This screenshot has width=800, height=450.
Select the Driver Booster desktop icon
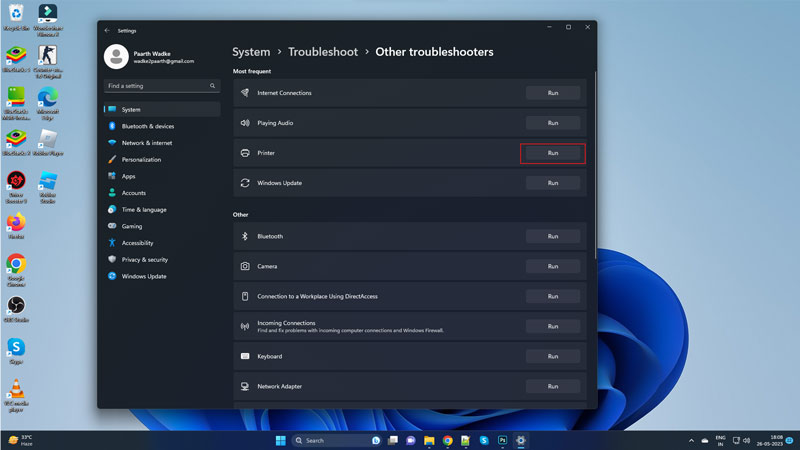tap(16, 187)
